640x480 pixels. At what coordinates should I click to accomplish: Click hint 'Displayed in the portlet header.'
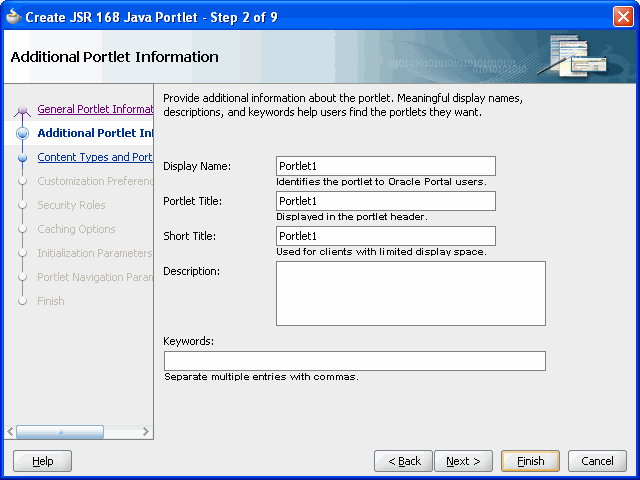click(x=352, y=217)
